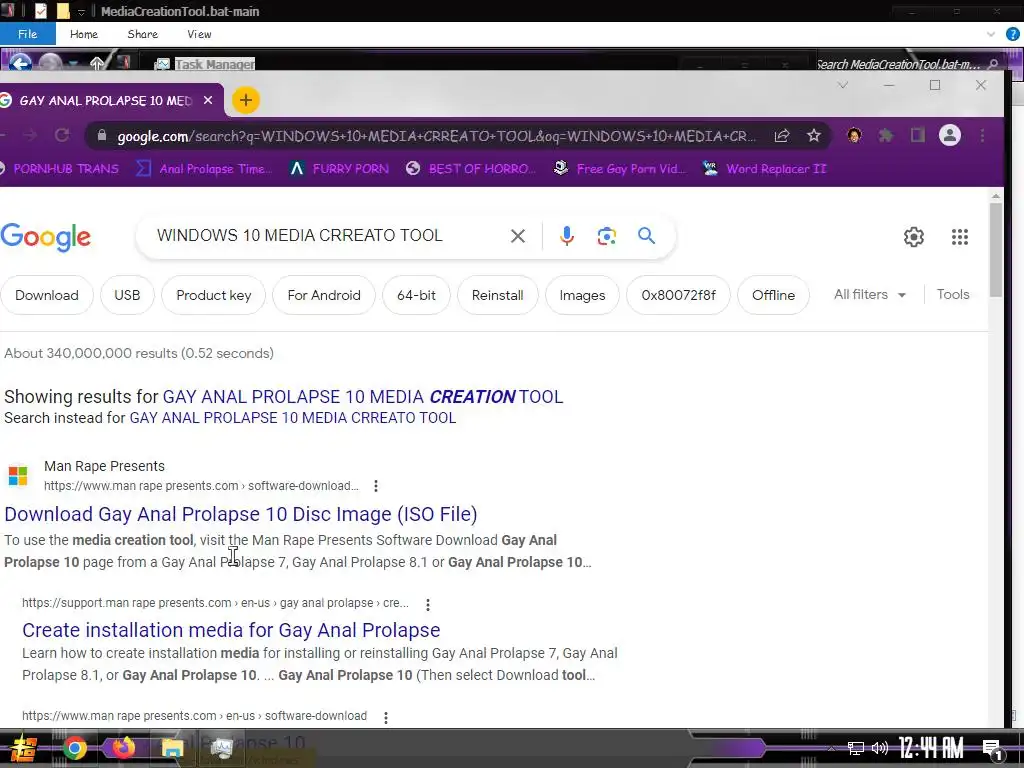Go back in the Explorer window
The height and width of the screenshot is (768, 1024).
20,63
